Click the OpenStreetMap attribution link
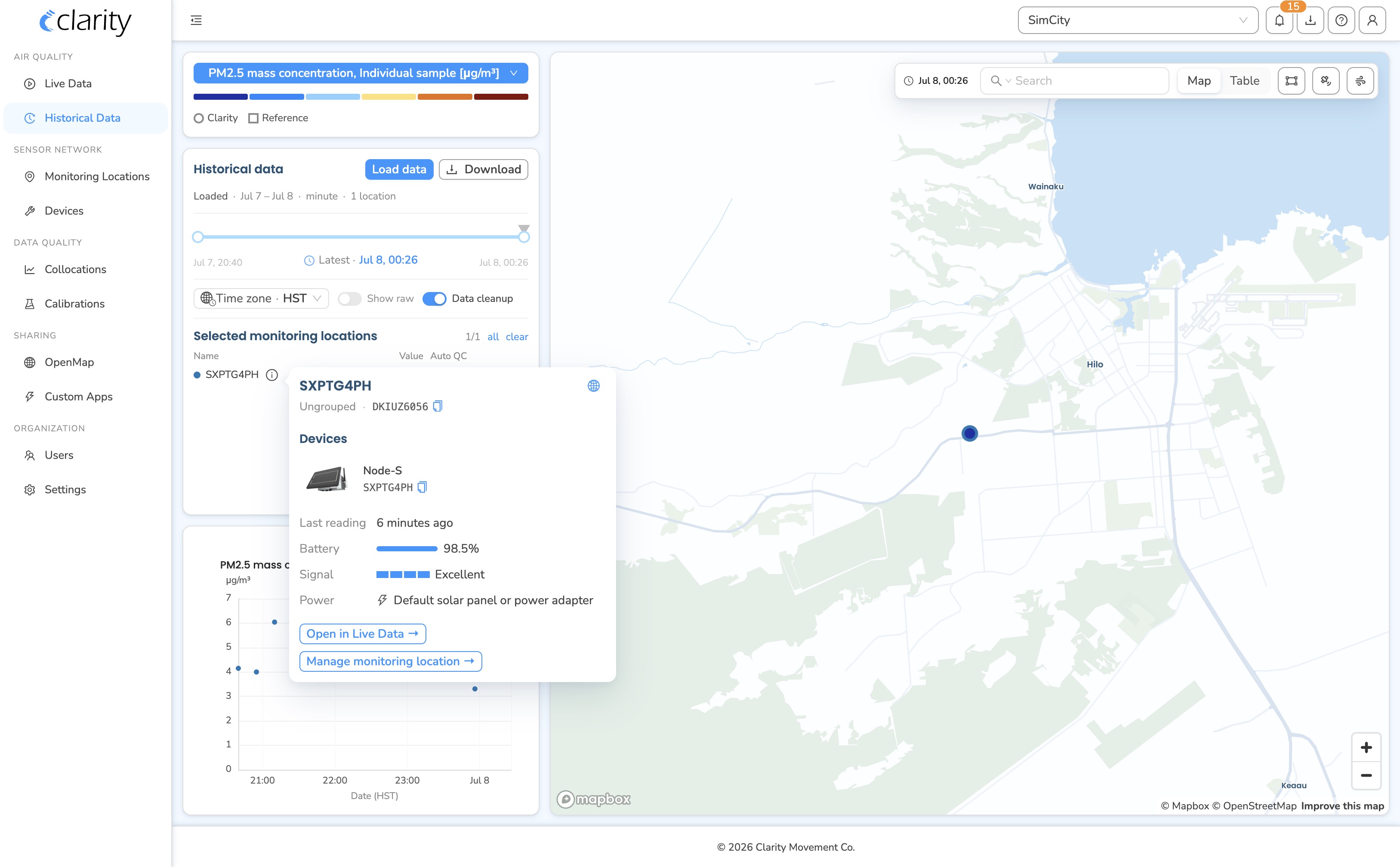This screenshot has height=867, width=1400. tap(1254, 806)
